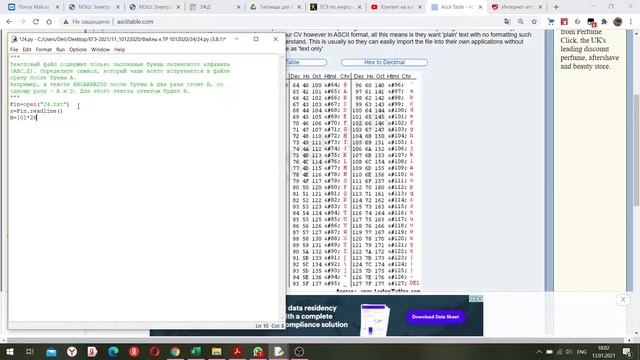Click the Hex to Decimal button
Image resolution: width=640 pixels, height=360 pixels.
(384, 62)
